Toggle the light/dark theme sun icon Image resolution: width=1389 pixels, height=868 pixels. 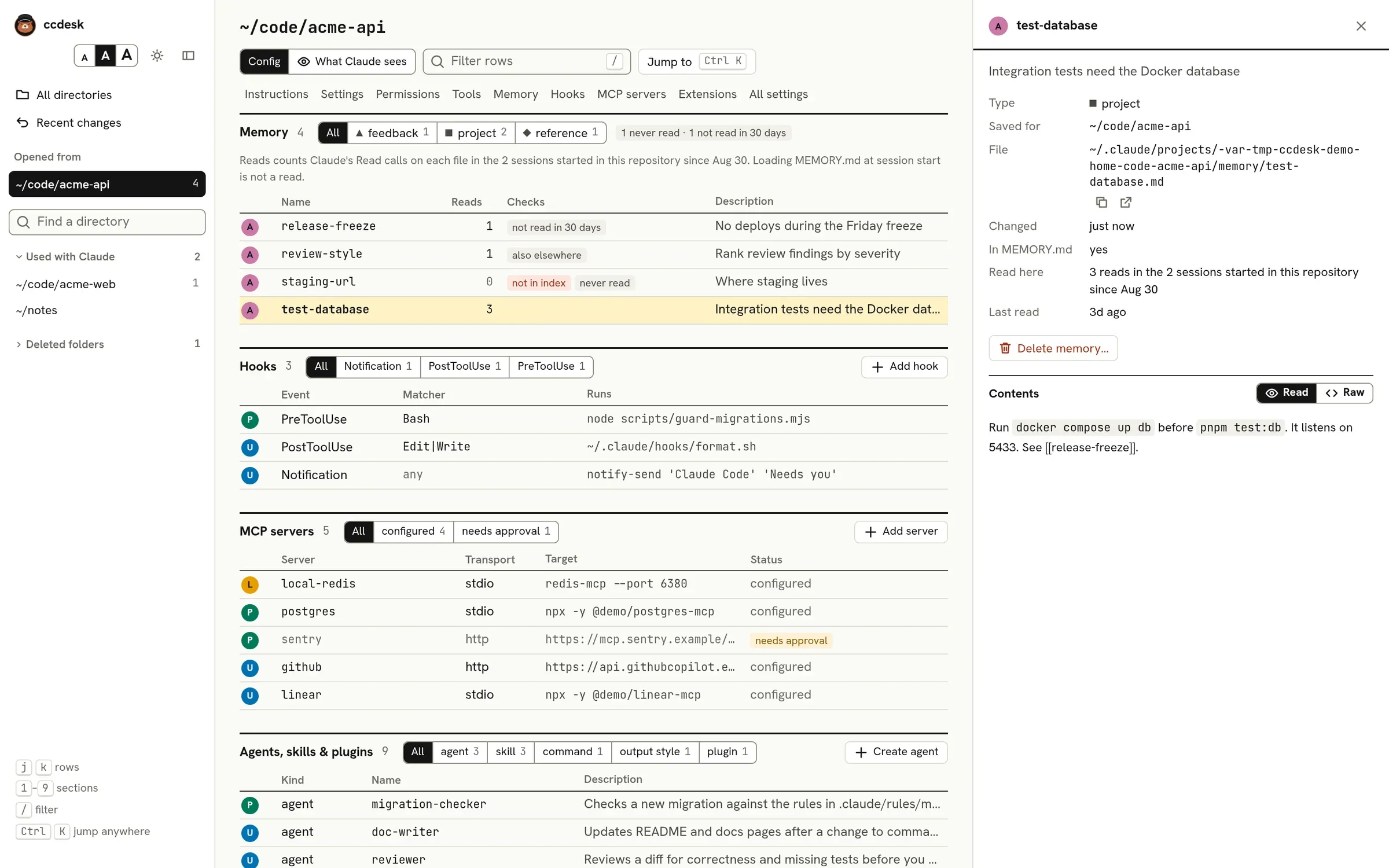157,56
